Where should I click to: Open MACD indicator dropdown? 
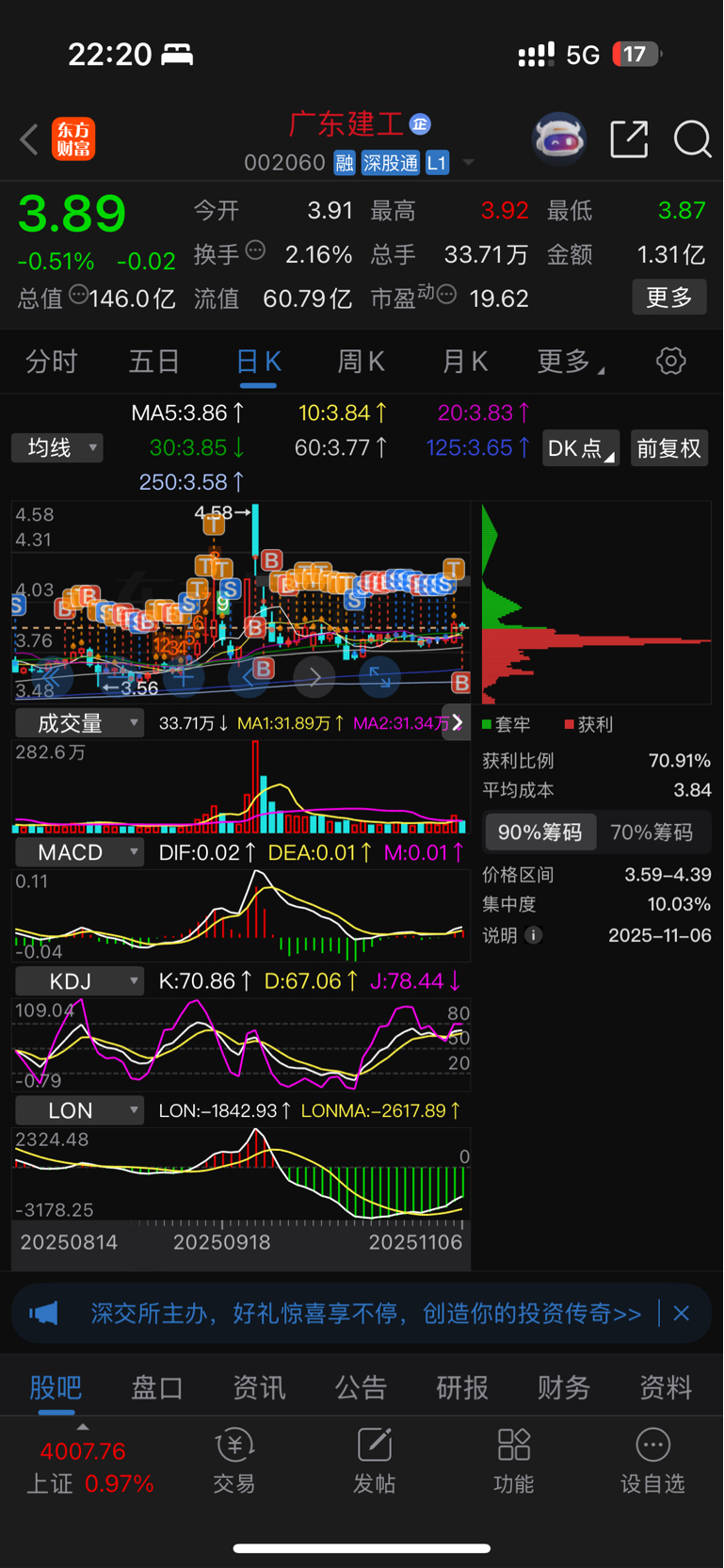point(80,852)
